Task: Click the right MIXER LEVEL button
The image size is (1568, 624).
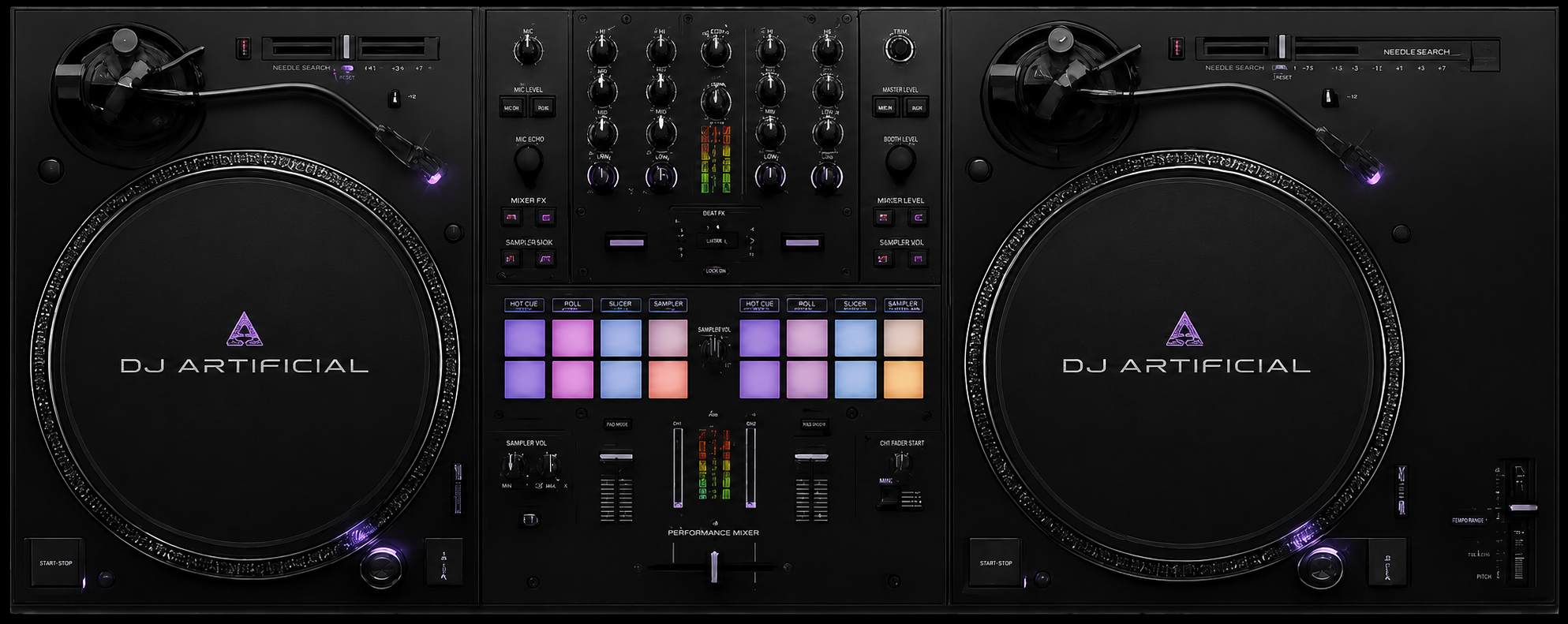Action: [x=918, y=217]
